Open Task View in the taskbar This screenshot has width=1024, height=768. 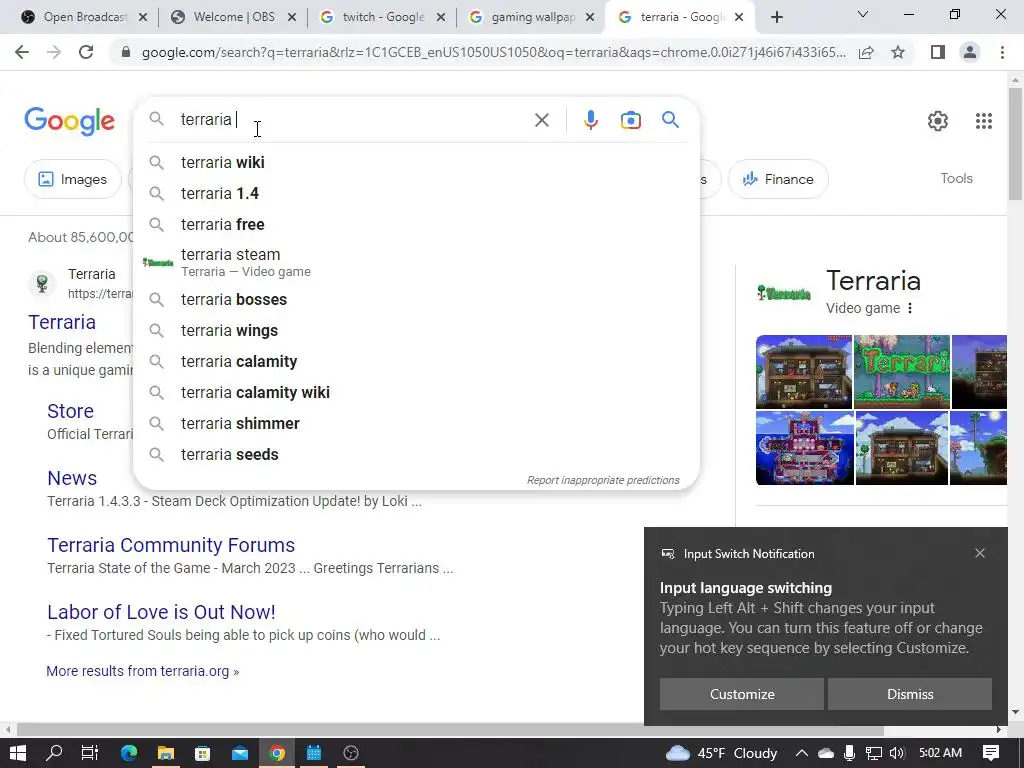[89, 753]
